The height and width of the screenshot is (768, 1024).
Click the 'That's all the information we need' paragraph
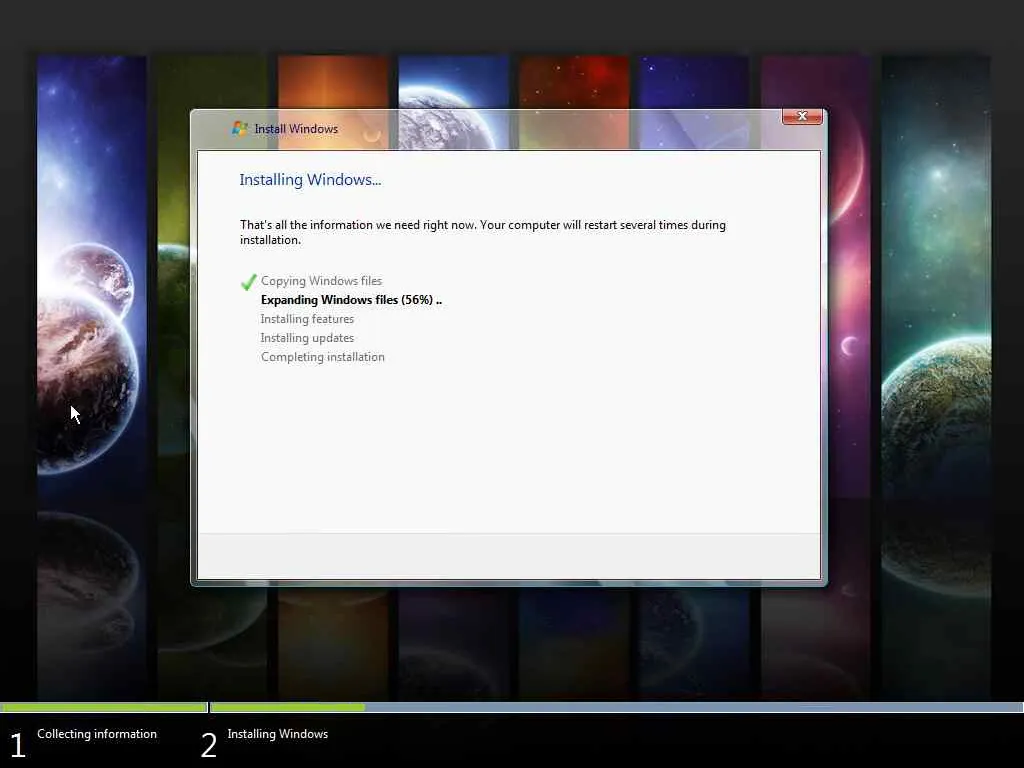[483, 232]
